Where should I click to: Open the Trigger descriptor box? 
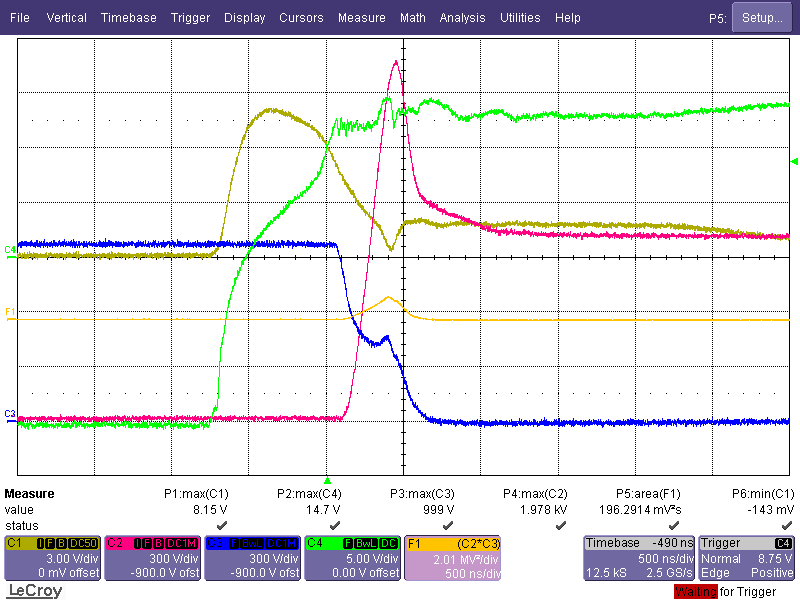[747, 557]
